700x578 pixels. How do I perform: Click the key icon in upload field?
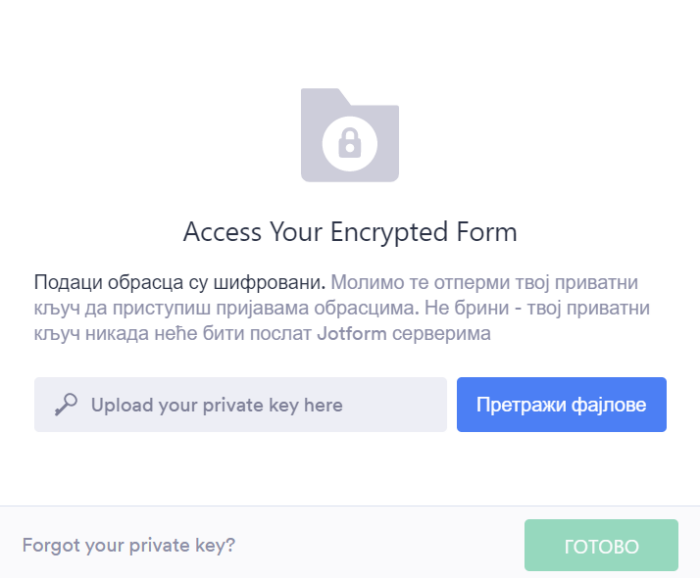67,405
